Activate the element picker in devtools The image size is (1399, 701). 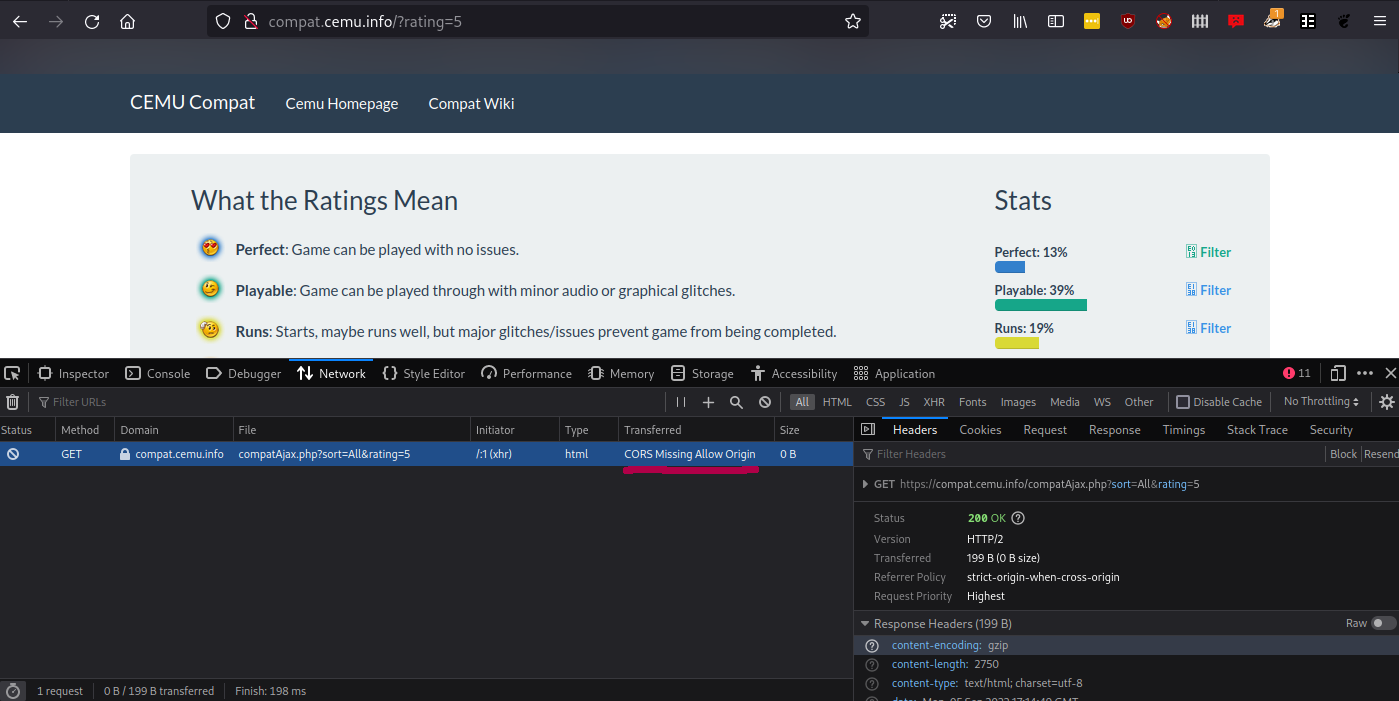12,373
